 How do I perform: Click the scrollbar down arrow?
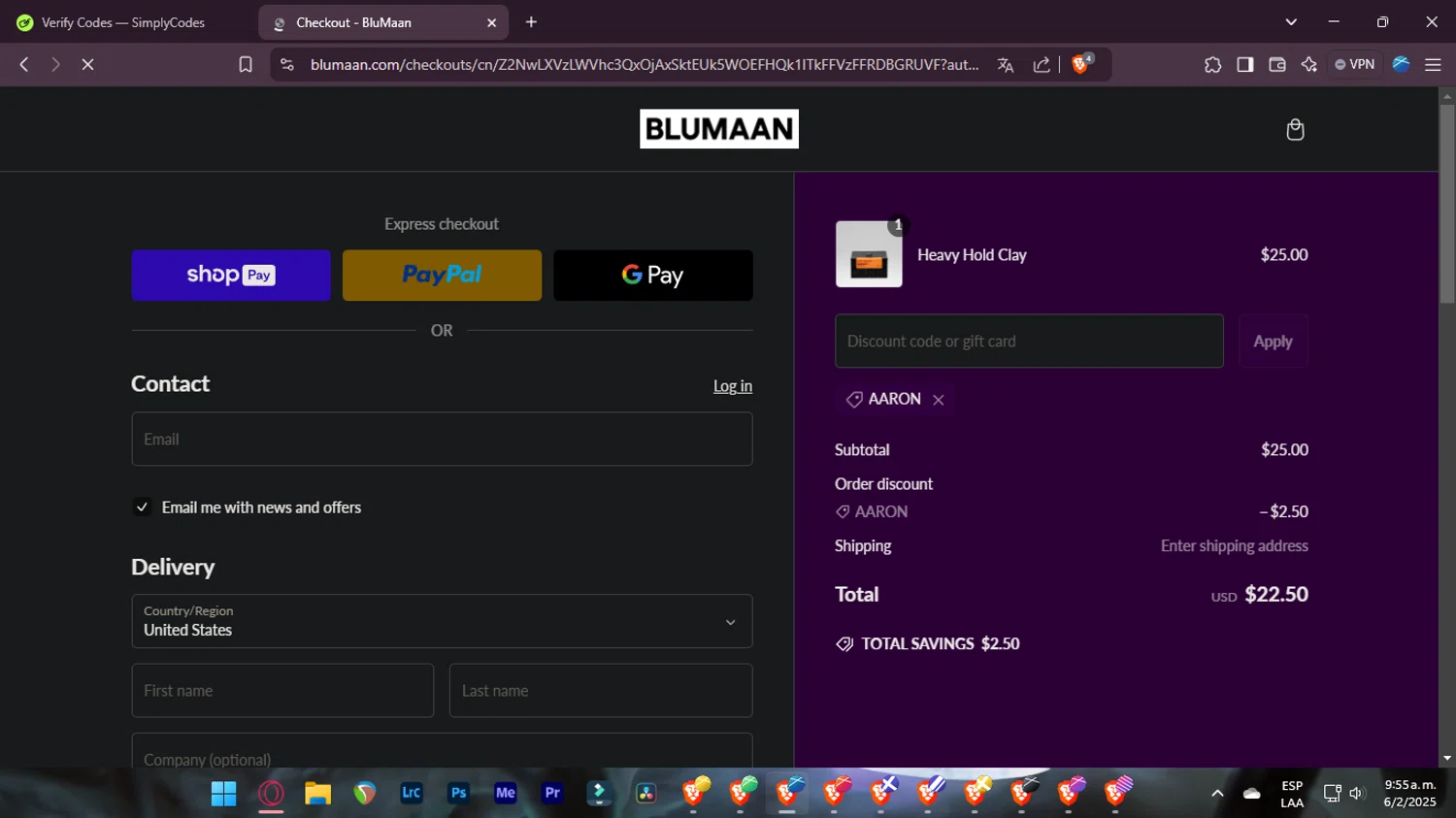pos(1447,759)
